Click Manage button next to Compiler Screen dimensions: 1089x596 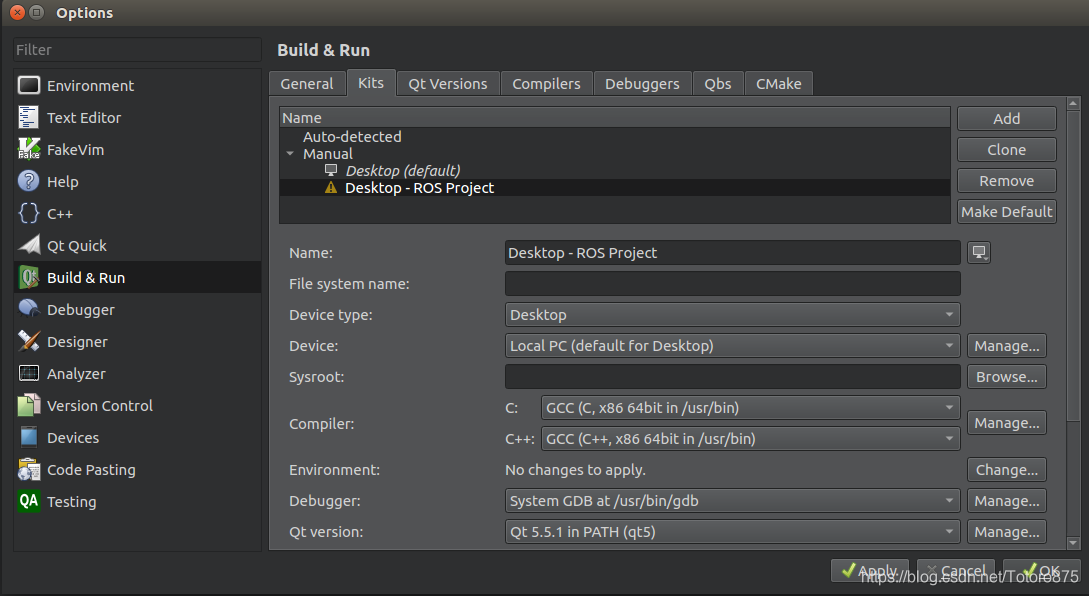click(x=1006, y=422)
